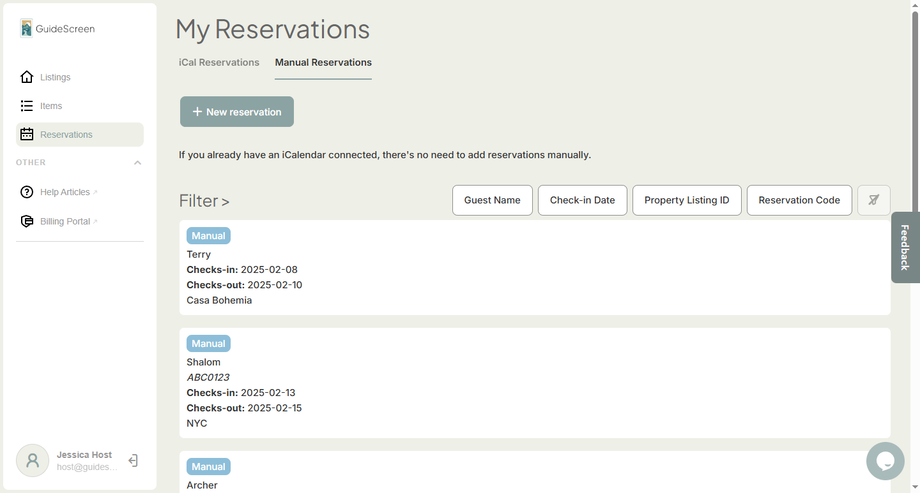The image size is (920, 493).
Task: Click Jessica Host's avatar icon
Action: 32,460
